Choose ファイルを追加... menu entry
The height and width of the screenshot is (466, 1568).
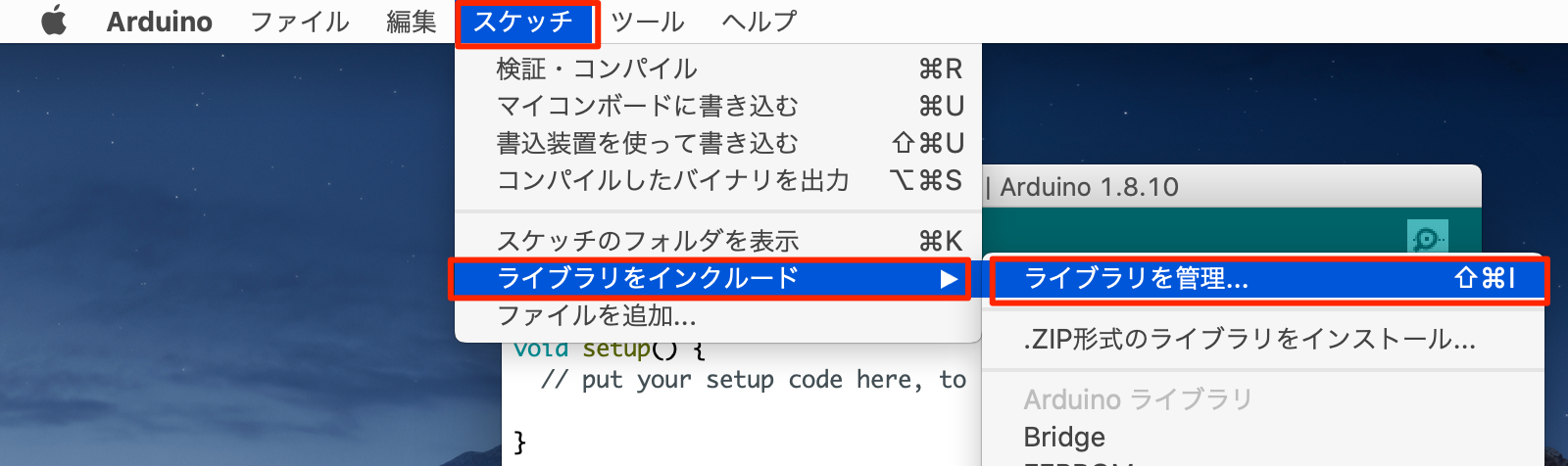click(x=718, y=316)
